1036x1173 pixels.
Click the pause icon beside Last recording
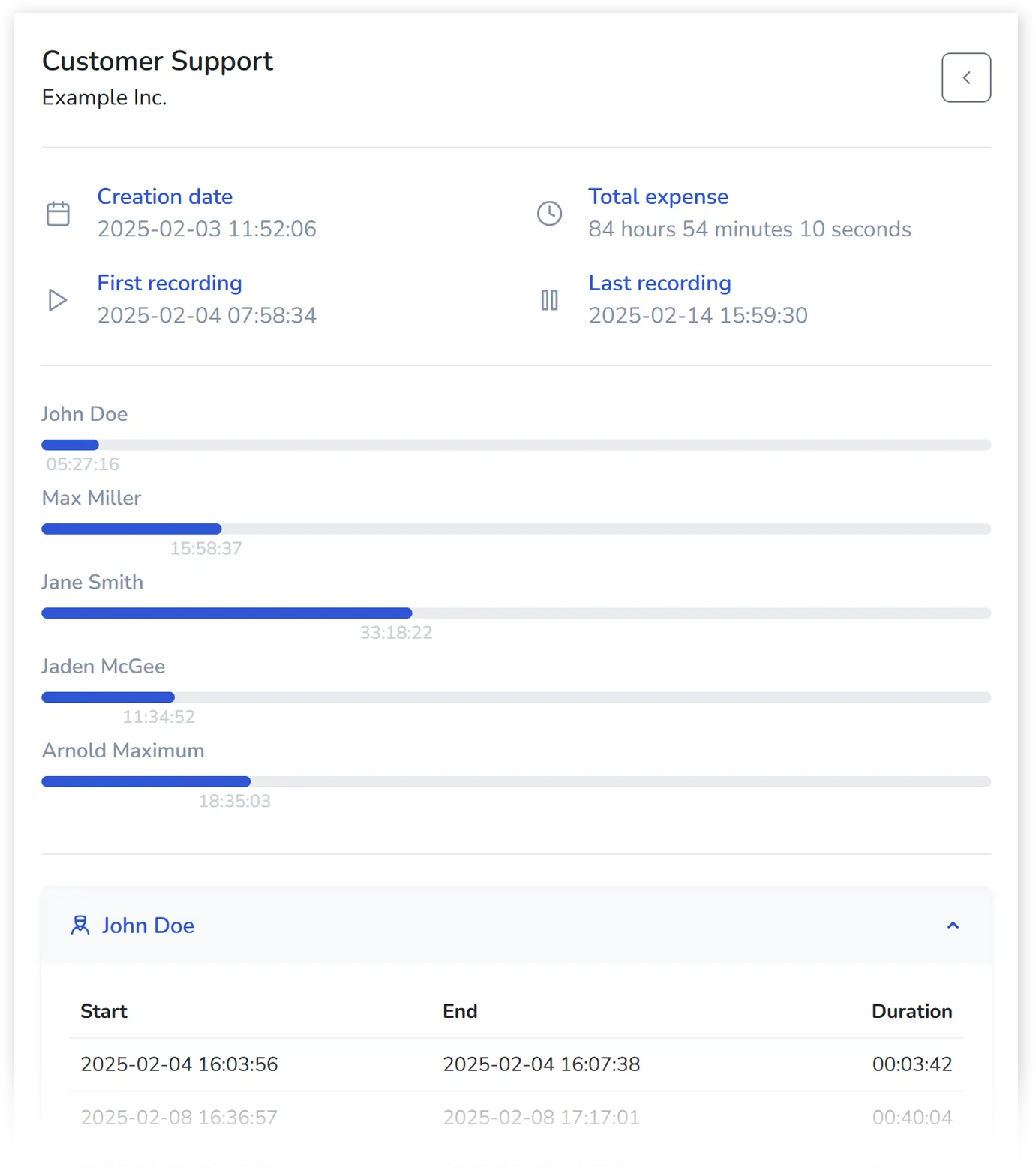coord(549,300)
